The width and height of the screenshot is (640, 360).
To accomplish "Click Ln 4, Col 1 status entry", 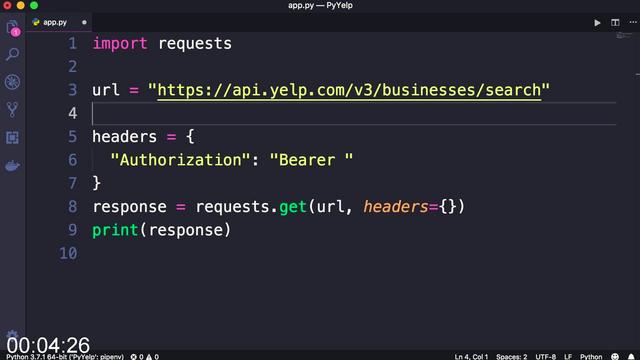I will [471, 357].
